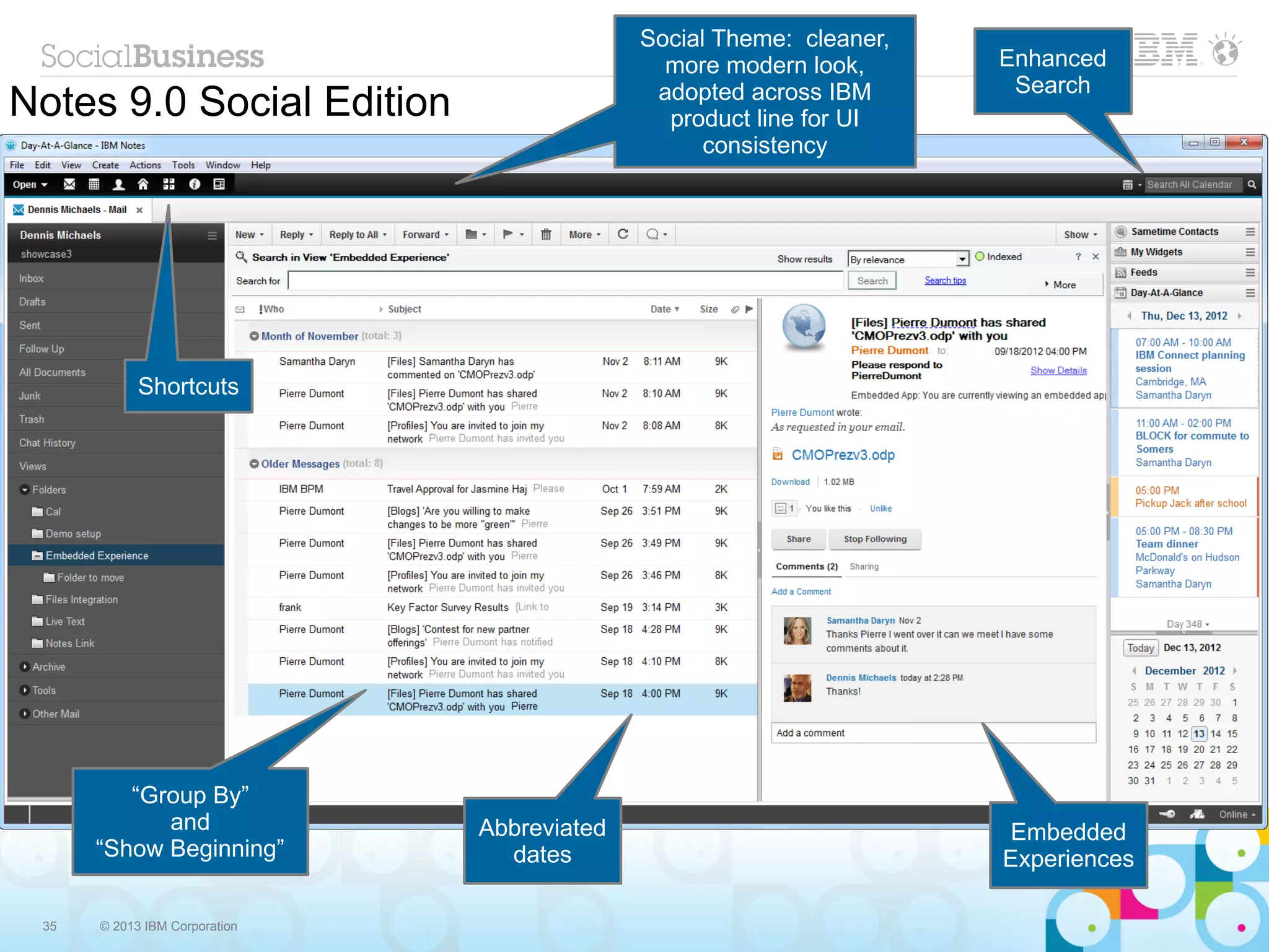The image size is (1269, 952).
Task: Click the attachment paperclip column header
Action: 735,309
